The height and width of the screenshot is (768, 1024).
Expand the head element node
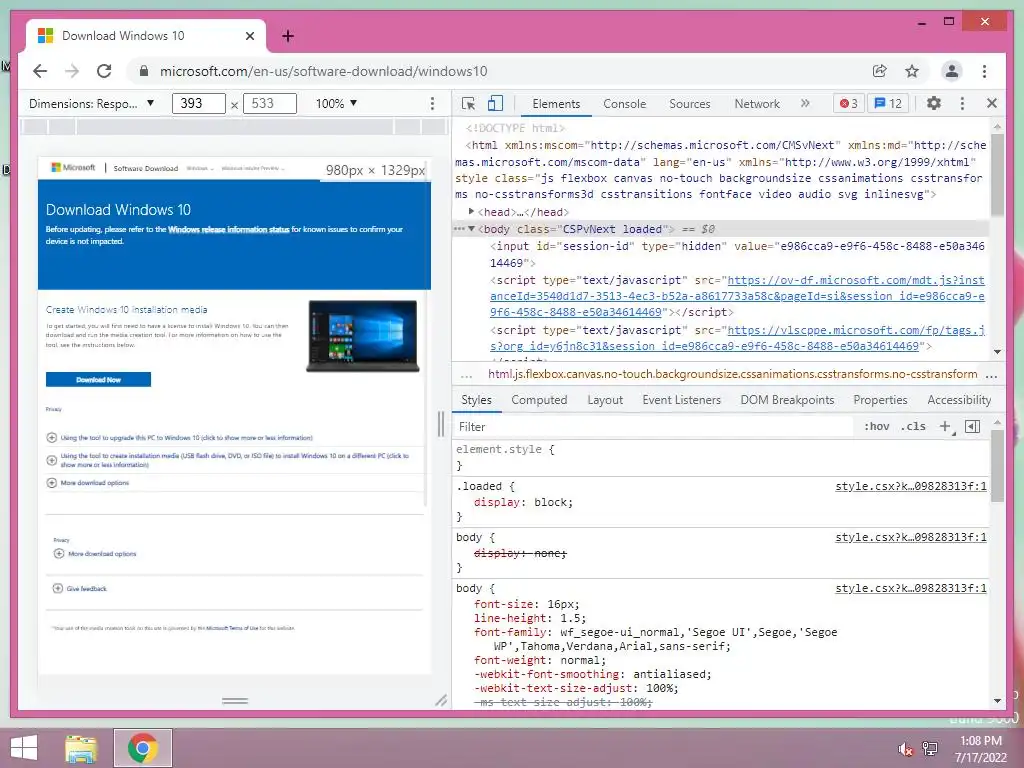(472, 212)
